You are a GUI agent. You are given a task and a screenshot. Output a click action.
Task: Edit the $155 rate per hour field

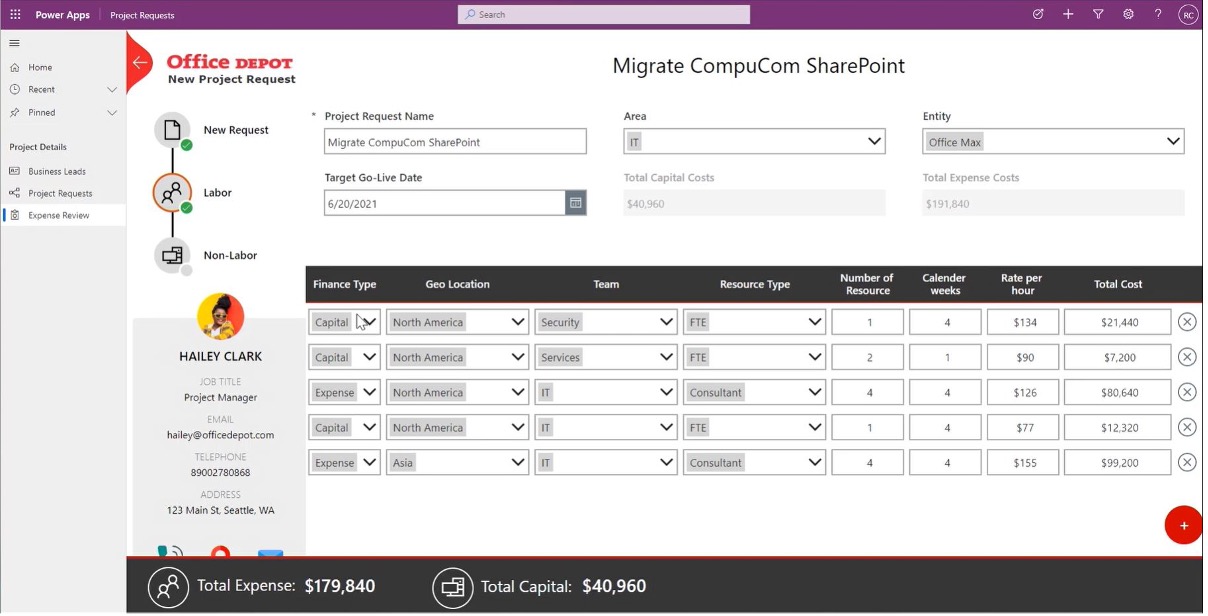(x=1023, y=462)
